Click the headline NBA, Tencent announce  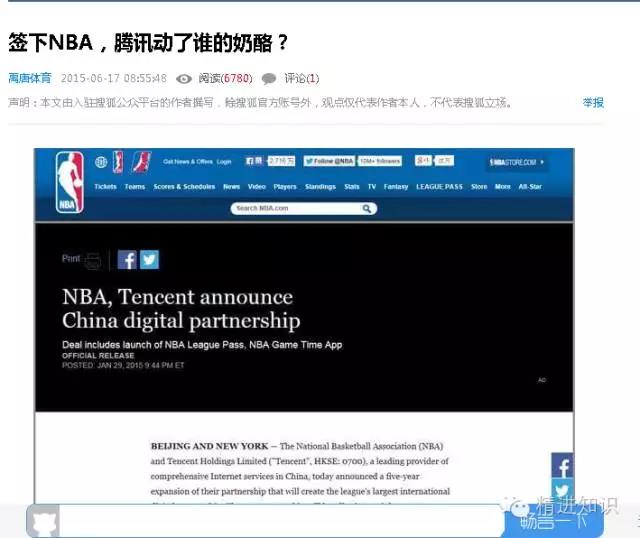pos(181,308)
